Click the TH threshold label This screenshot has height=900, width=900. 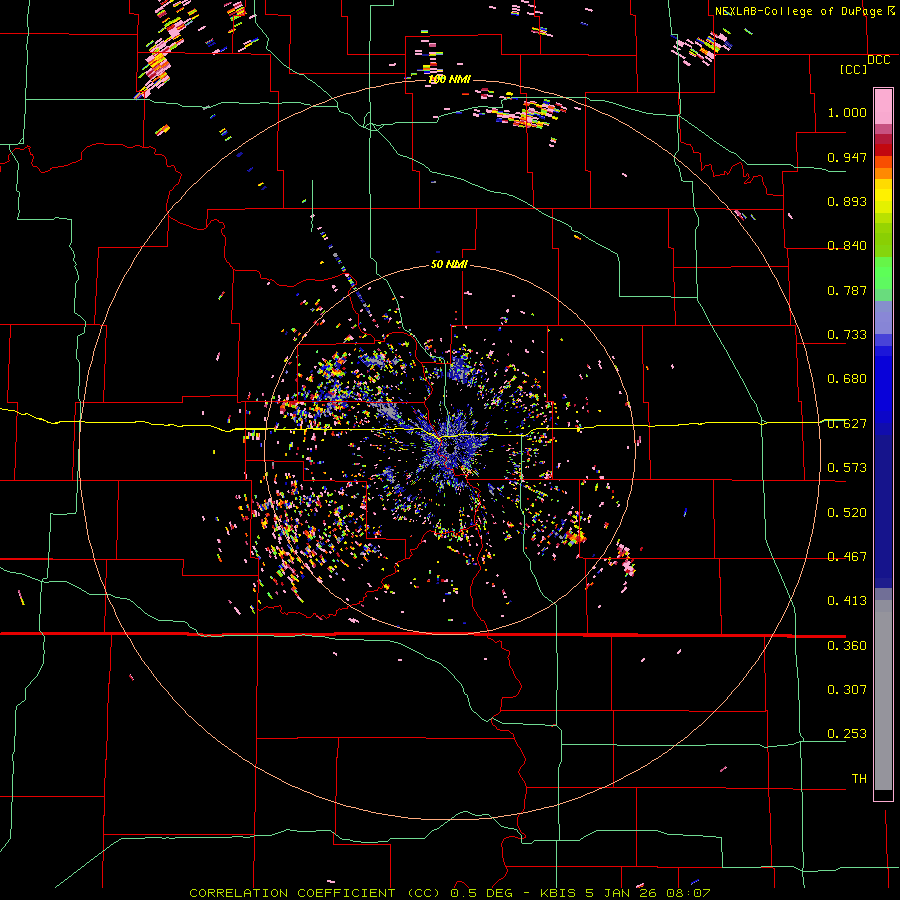tap(859, 779)
